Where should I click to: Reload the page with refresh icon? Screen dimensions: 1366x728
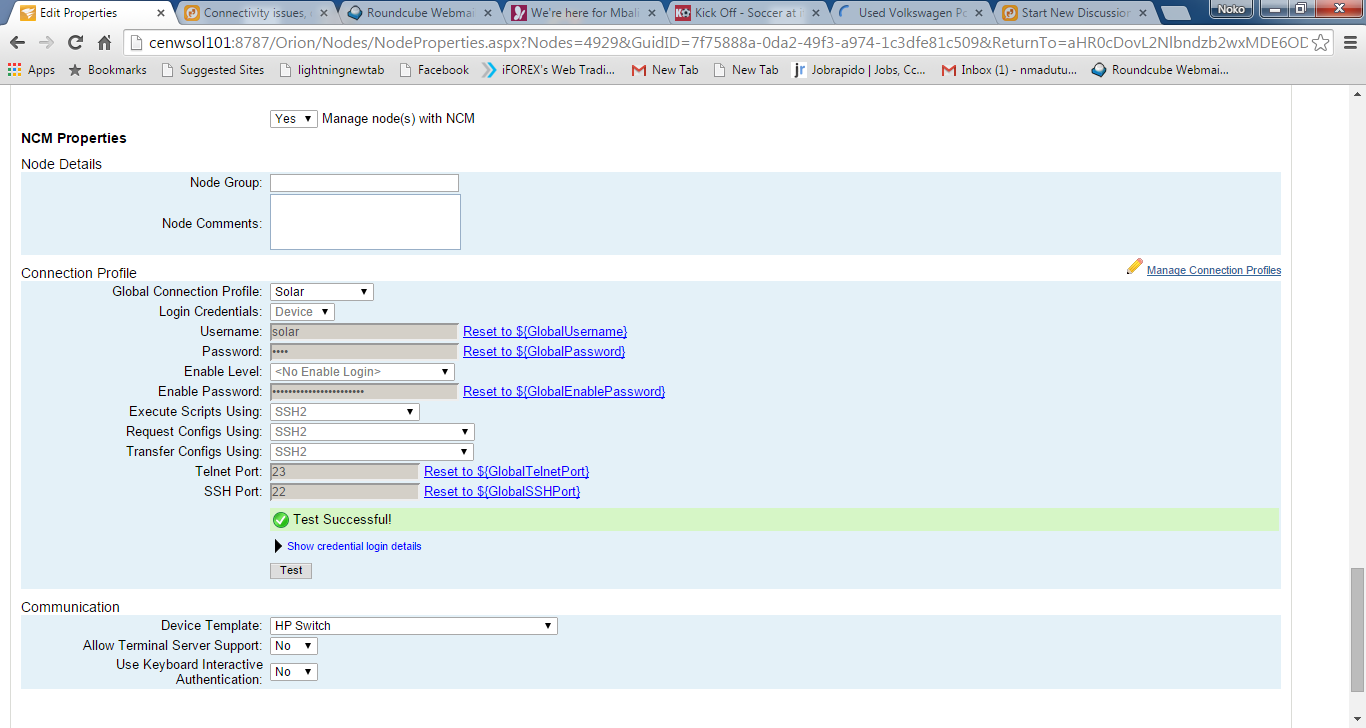(x=75, y=43)
